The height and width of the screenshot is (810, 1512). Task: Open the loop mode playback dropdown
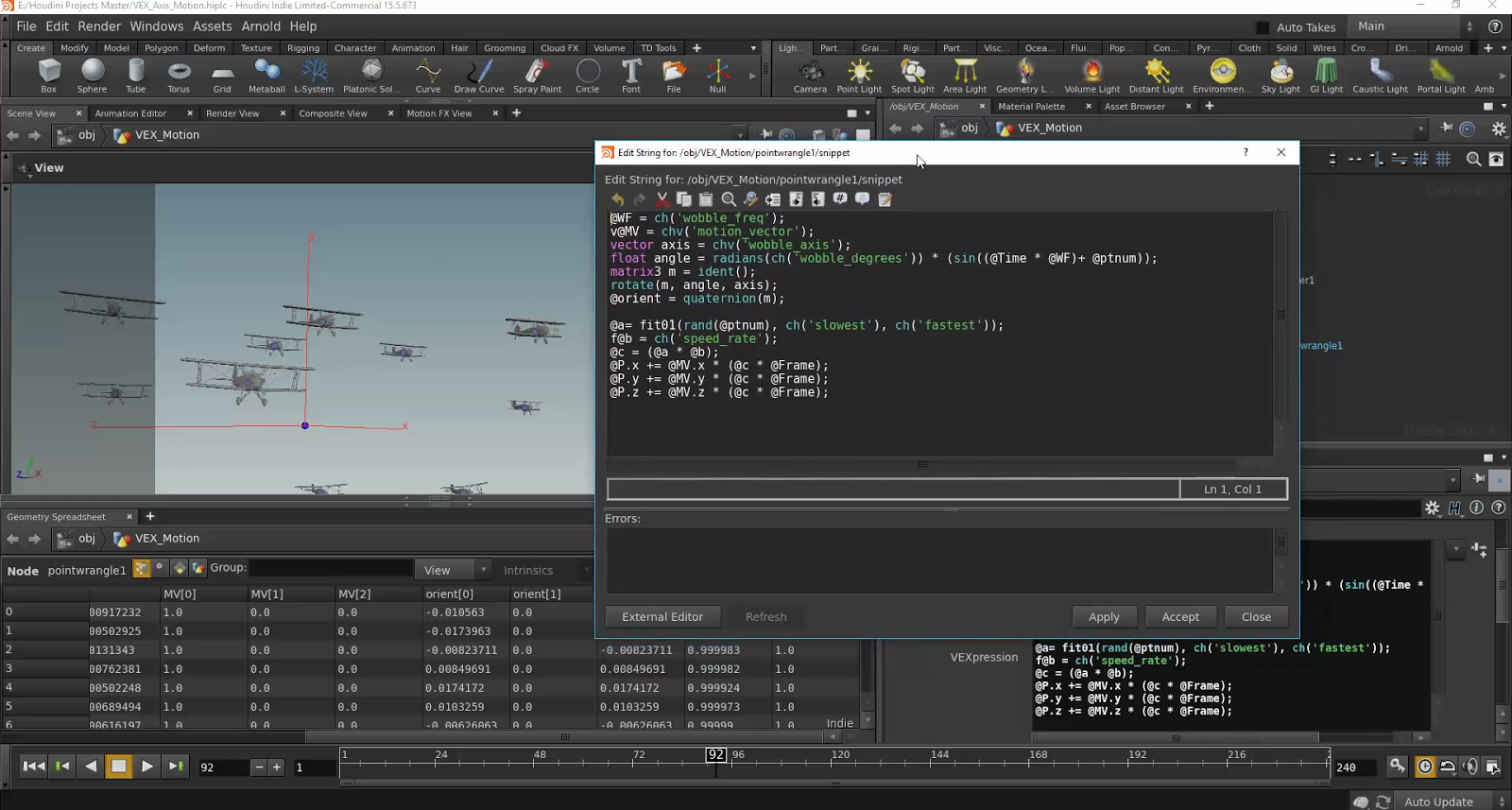[1447, 767]
